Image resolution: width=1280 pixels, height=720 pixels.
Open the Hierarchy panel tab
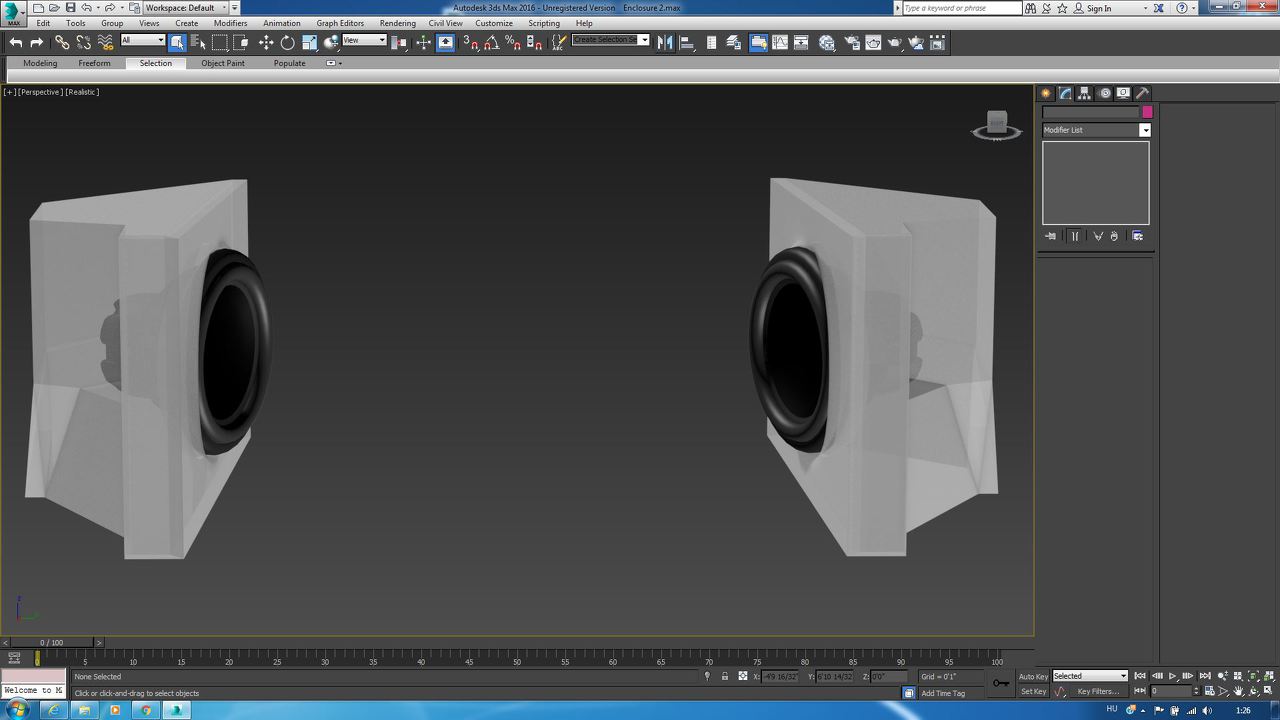pyautogui.click(x=1085, y=93)
